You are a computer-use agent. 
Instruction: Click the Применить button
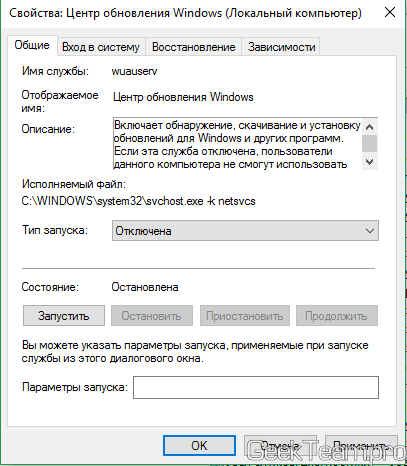361,445
